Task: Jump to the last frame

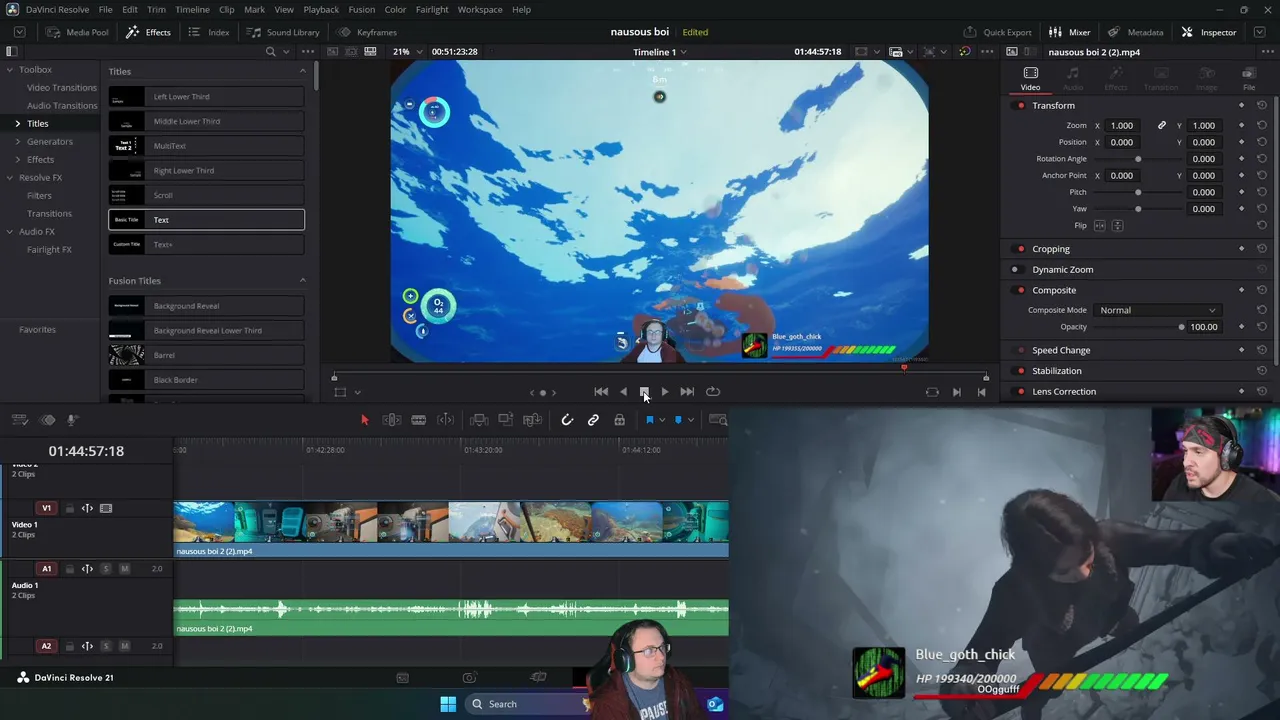Action: click(687, 392)
